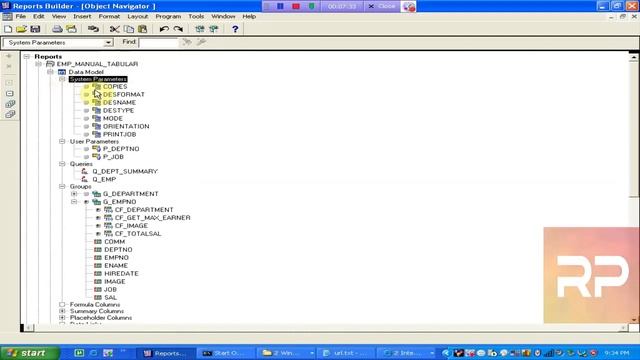Image resolution: width=640 pixels, height=360 pixels.
Task: Select the PRINTJOB parameter
Action: [x=120, y=134]
